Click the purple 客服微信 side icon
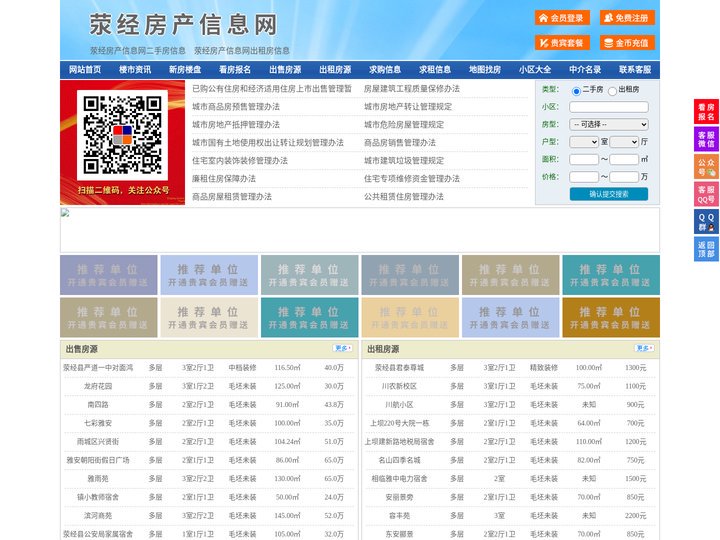Image resolution: width=720 pixels, height=540 pixels. pos(706,139)
